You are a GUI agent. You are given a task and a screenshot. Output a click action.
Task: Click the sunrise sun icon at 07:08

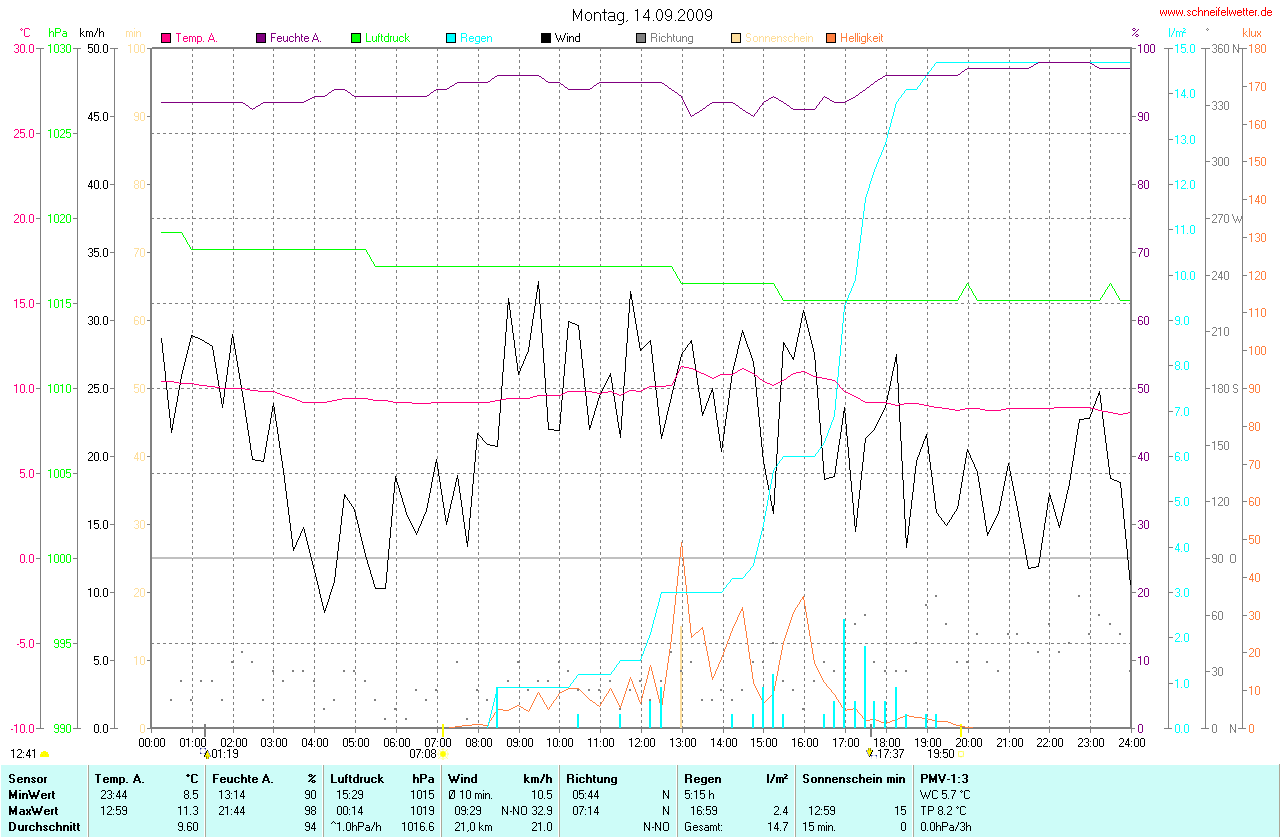[442, 754]
